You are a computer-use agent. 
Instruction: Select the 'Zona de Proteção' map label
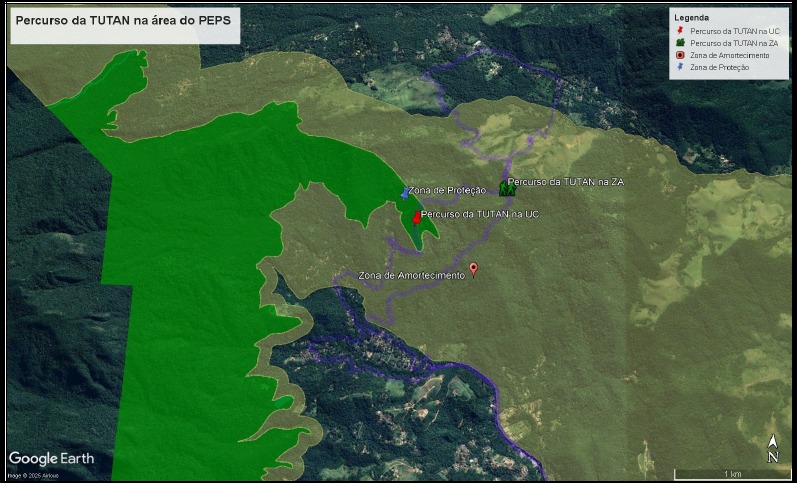click(x=447, y=190)
